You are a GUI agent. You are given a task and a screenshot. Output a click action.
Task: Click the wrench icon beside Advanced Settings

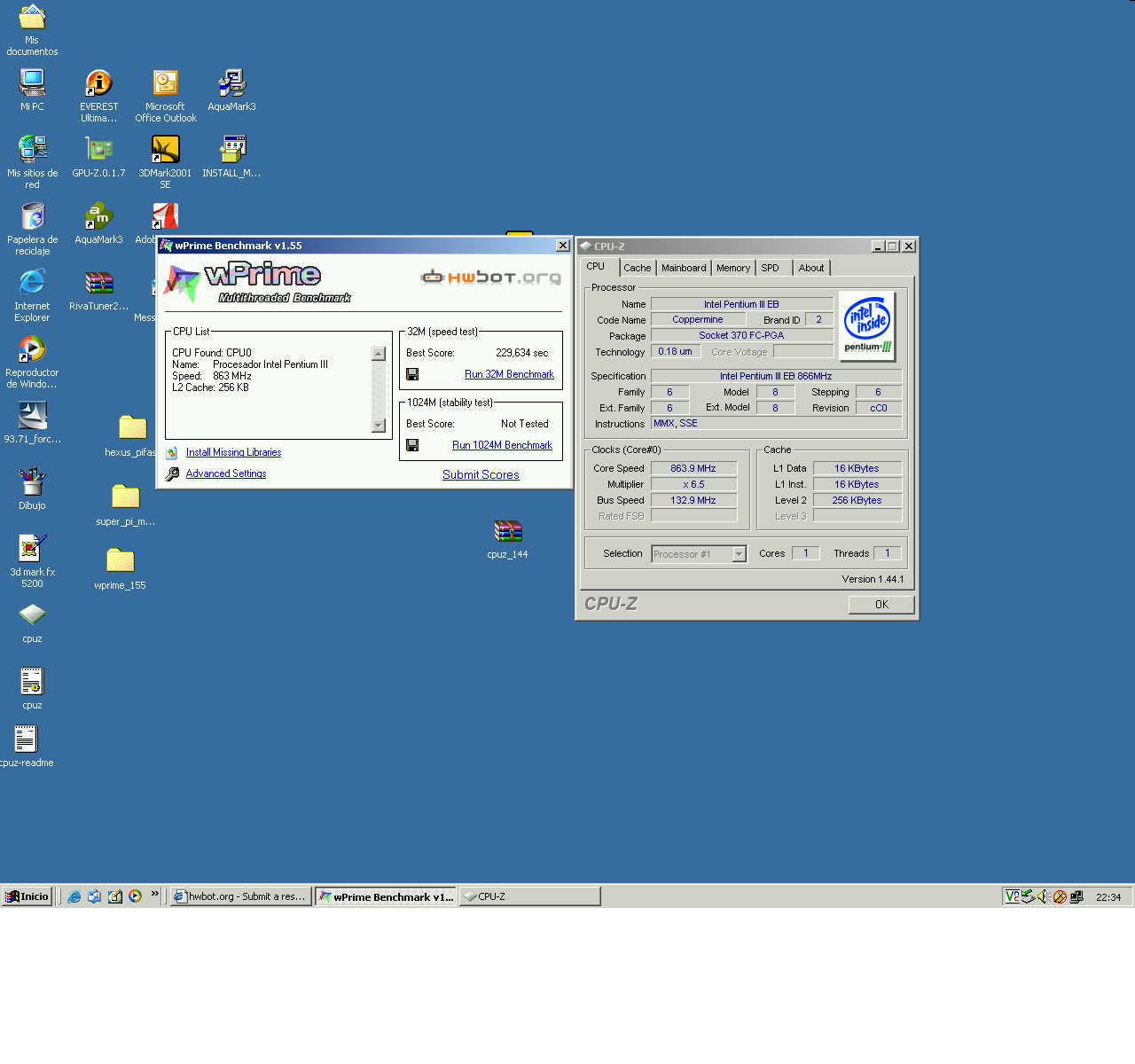(x=172, y=473)
